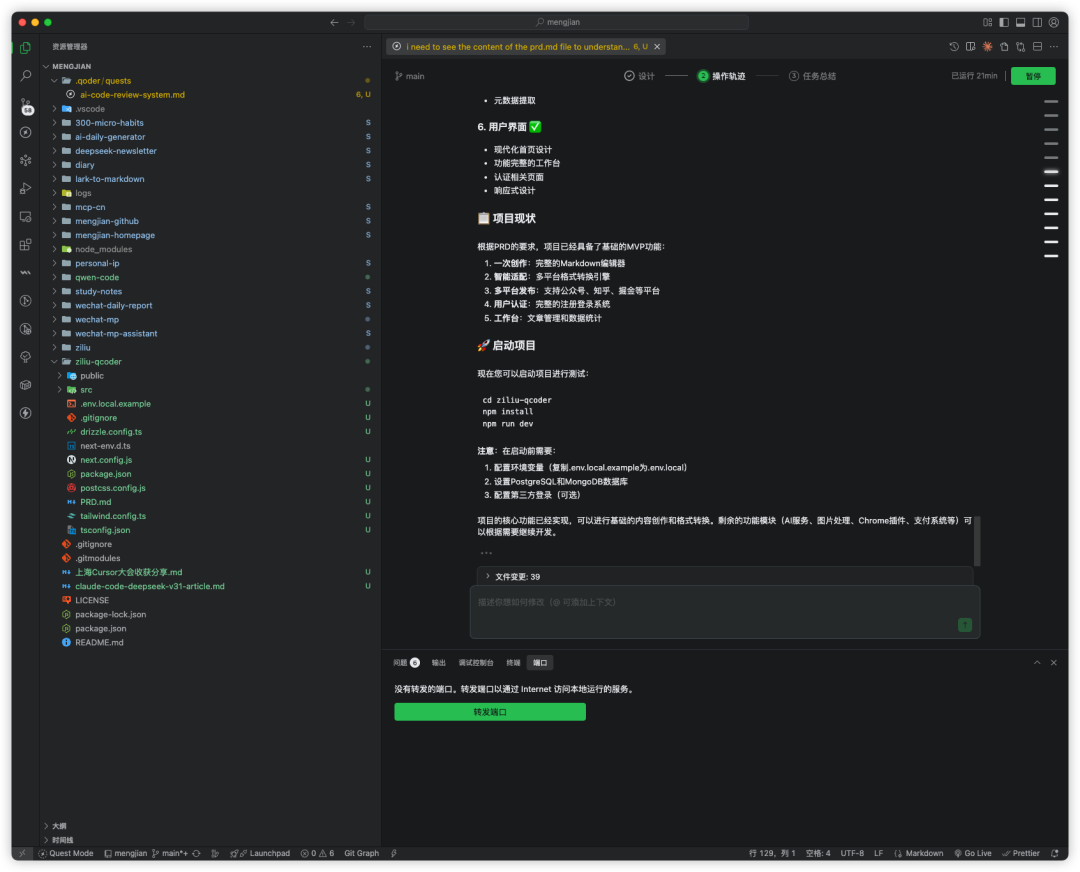Toggle the bottom panel layout button

(x=1019, y=22)
